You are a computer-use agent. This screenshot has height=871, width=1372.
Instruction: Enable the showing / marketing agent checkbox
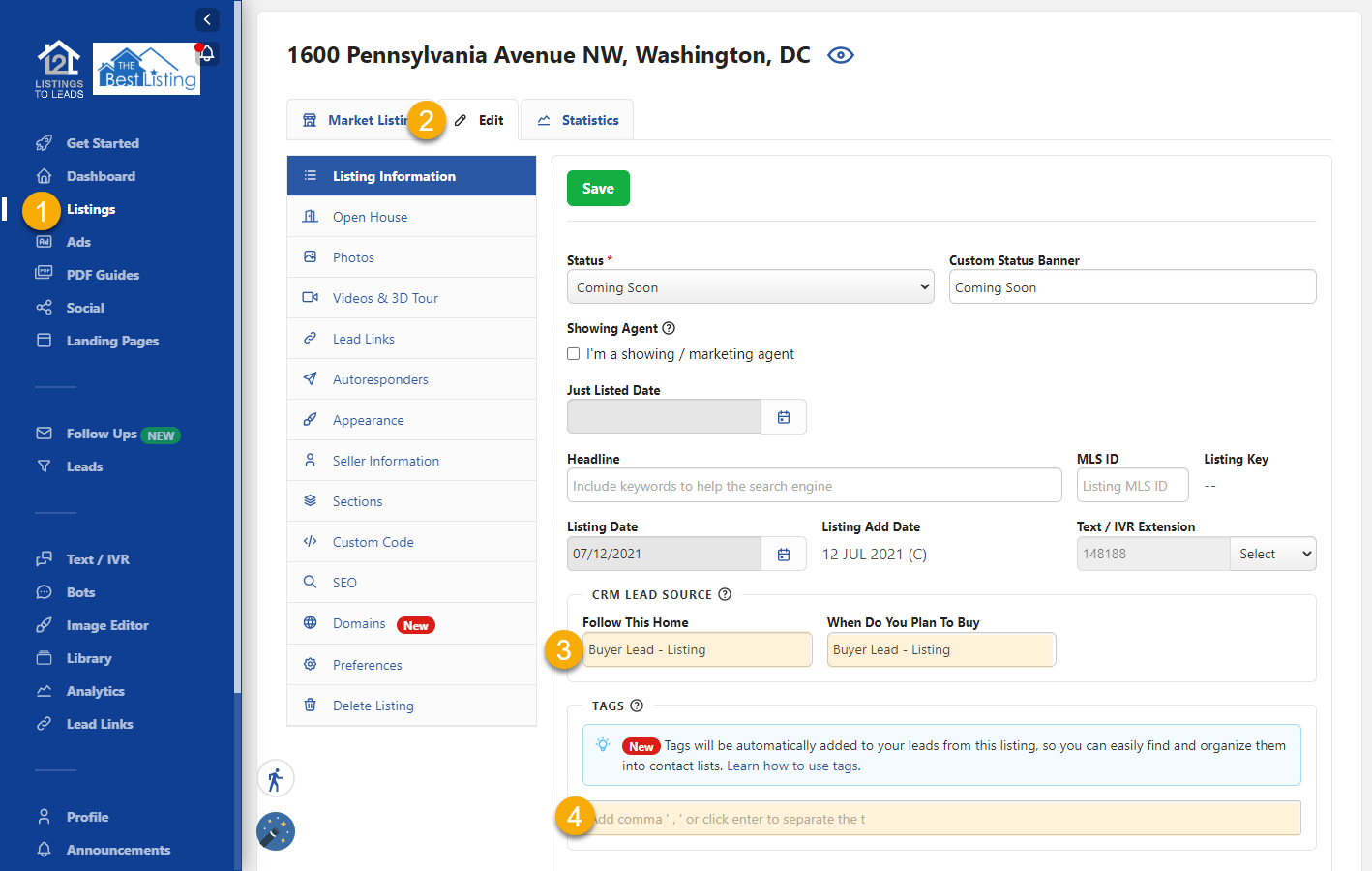click(x=572, y=353)
